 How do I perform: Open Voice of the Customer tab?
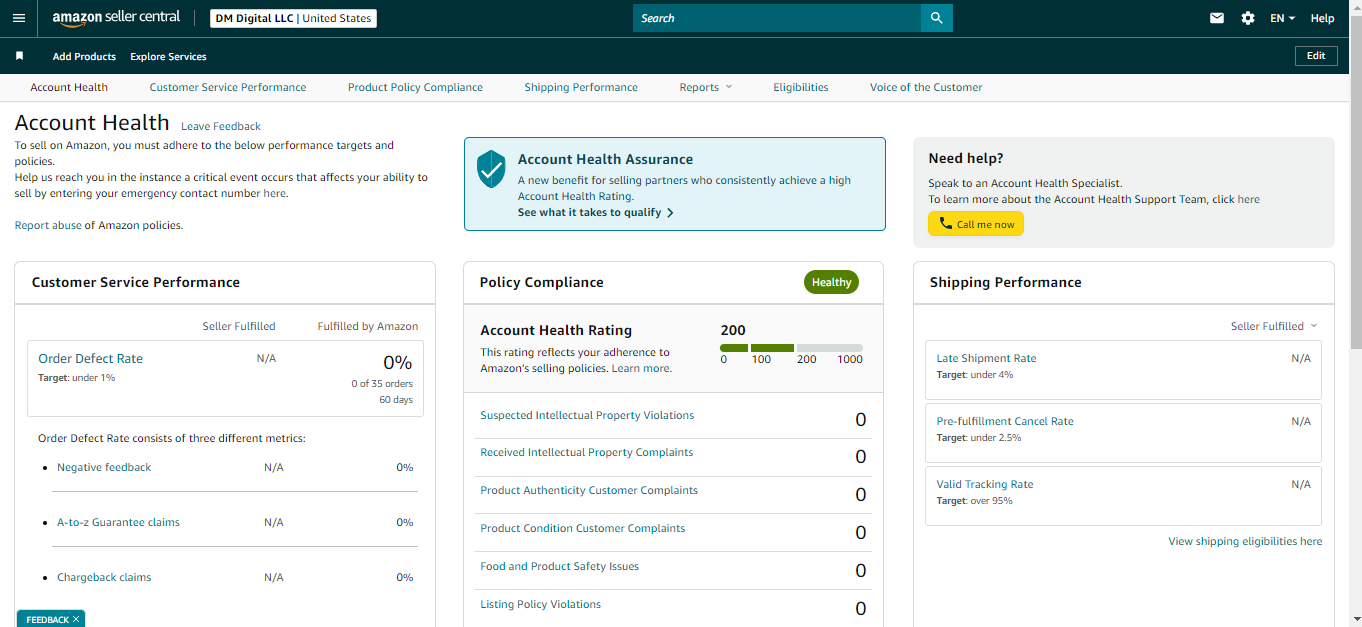click(926, 87)
